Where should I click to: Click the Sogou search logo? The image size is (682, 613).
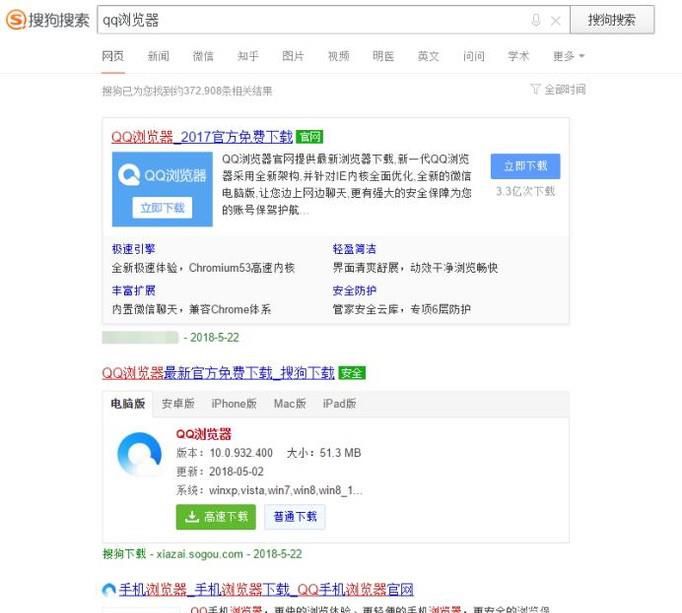pyautogui.click(x=47, y=20)
